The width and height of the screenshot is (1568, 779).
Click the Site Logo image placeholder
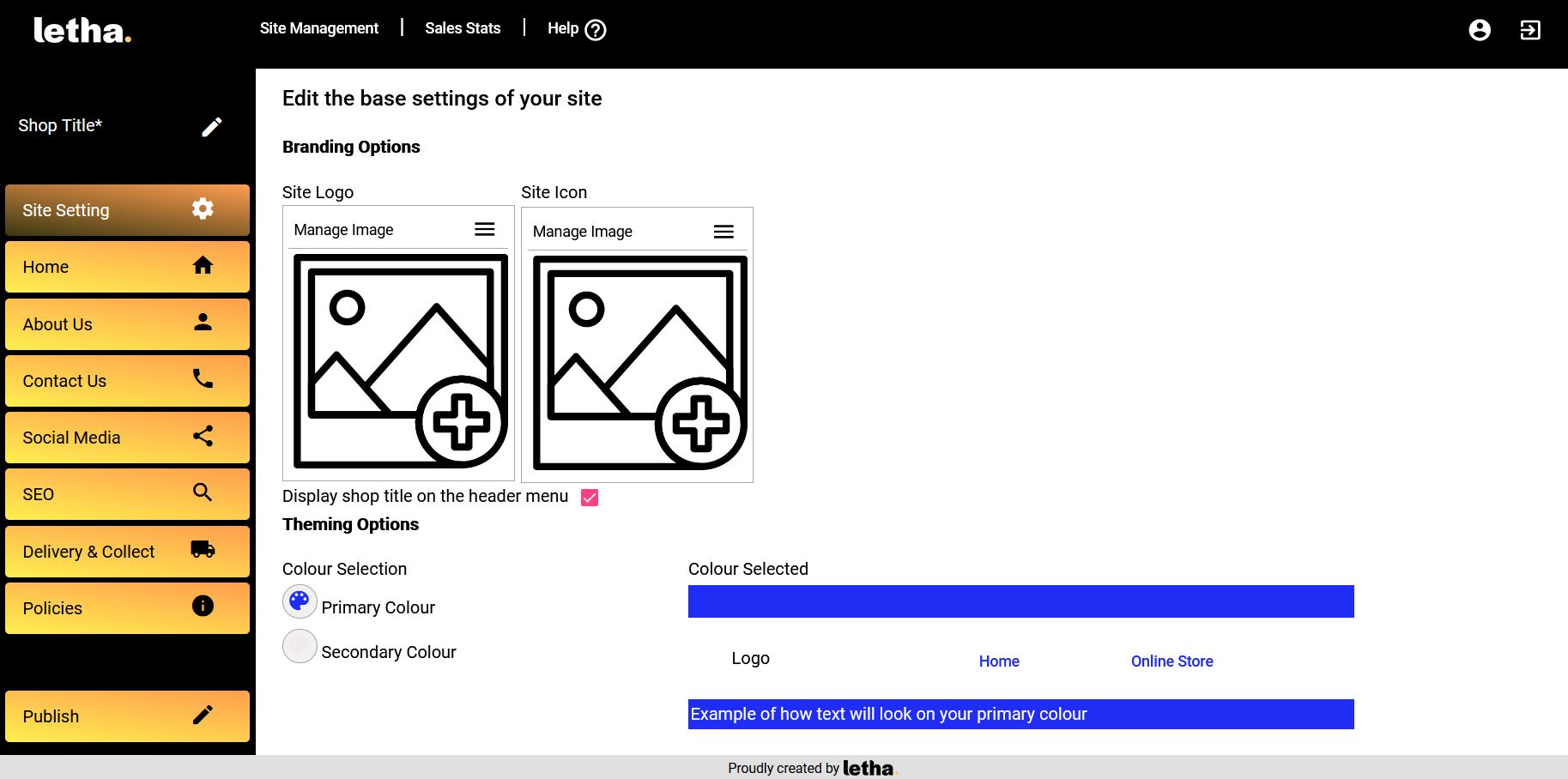399,362
